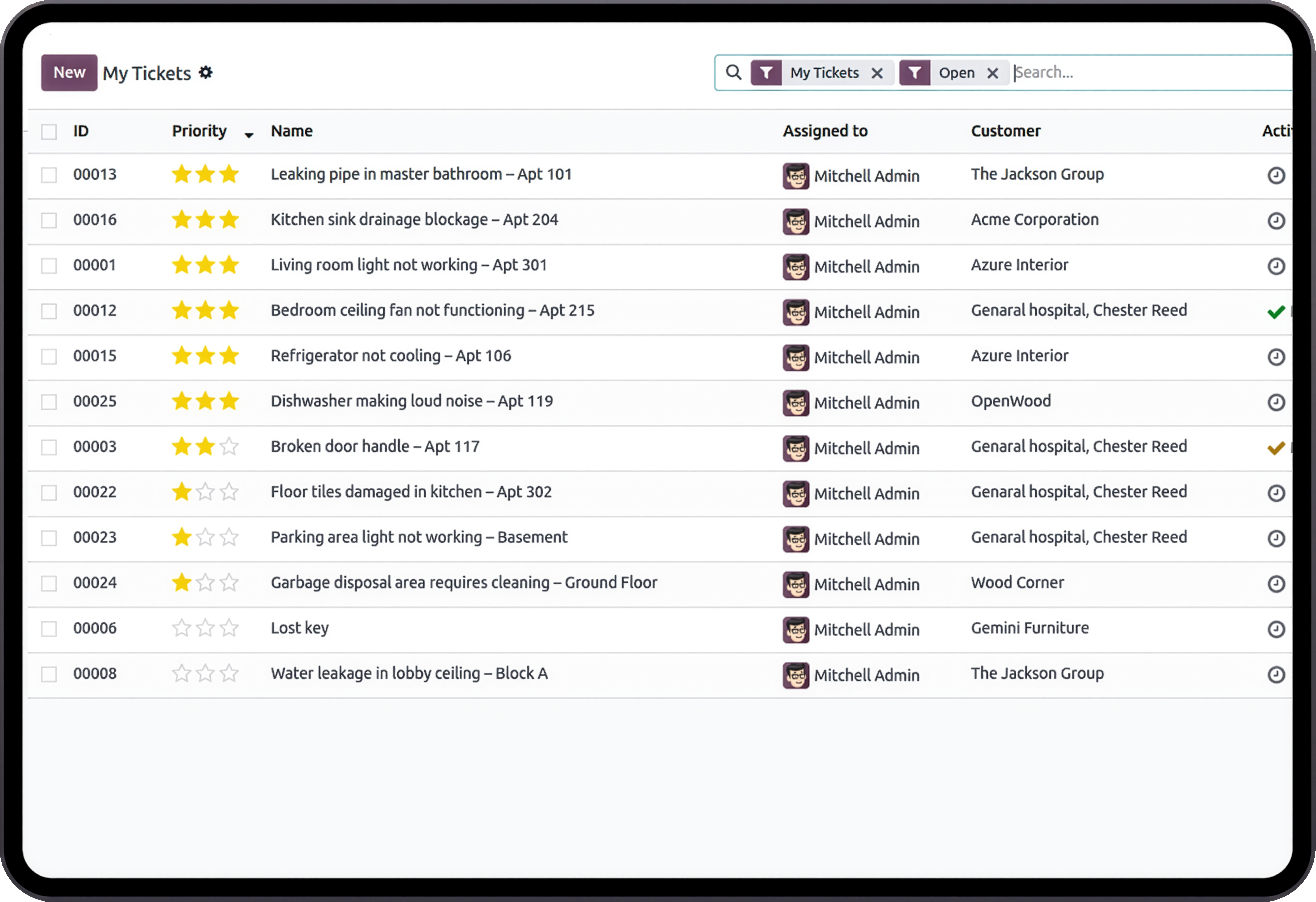Sort by the Assigned to column header
The image size is (1316, 902).
pos(825,131)
